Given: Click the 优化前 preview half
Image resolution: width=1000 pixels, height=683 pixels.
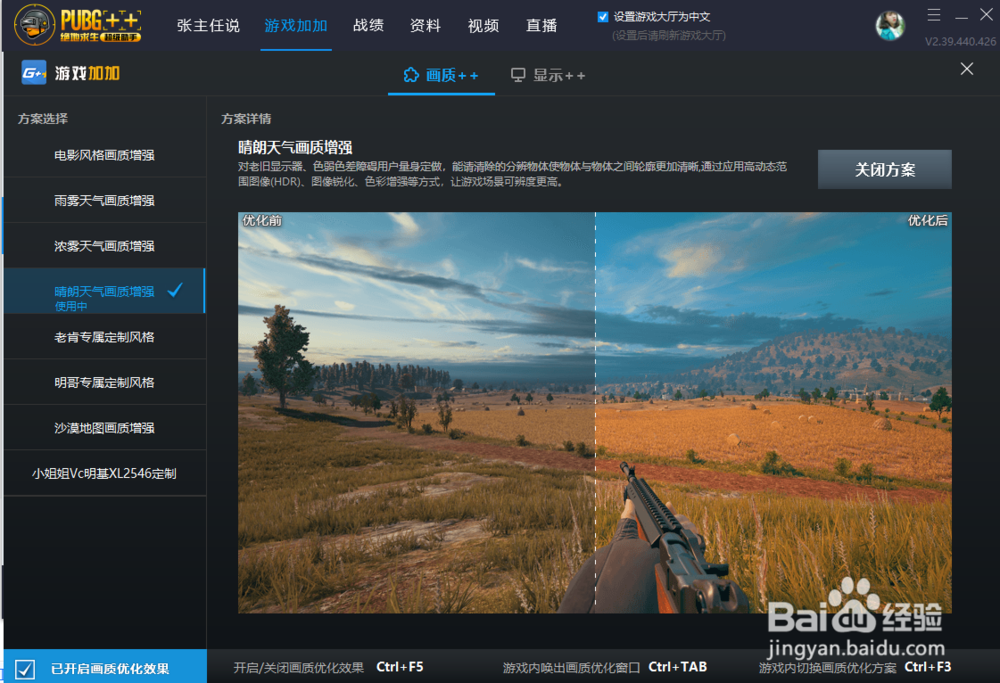Looking at the screenshot, I should 416,413.
